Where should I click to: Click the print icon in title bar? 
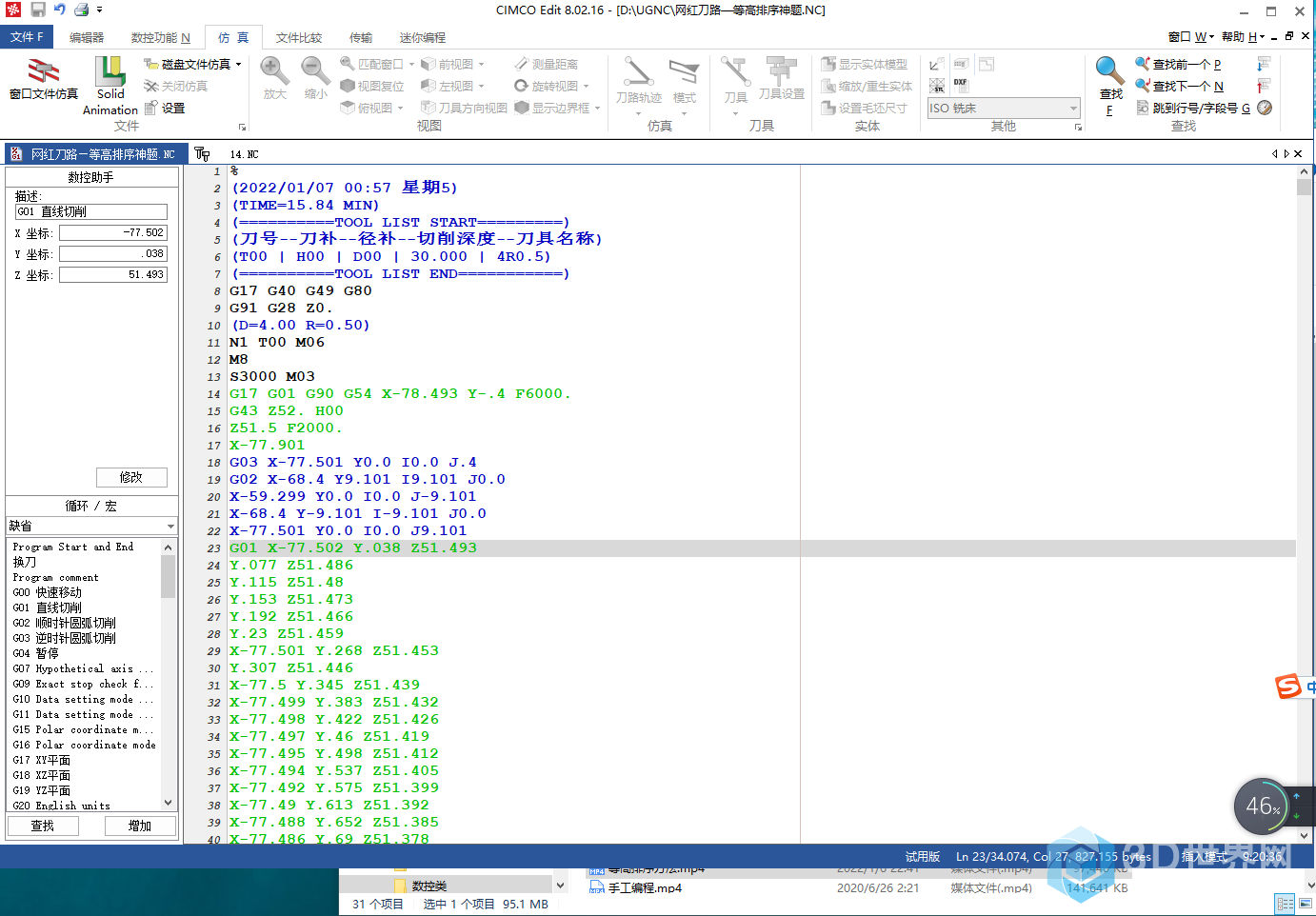[81, 10]
